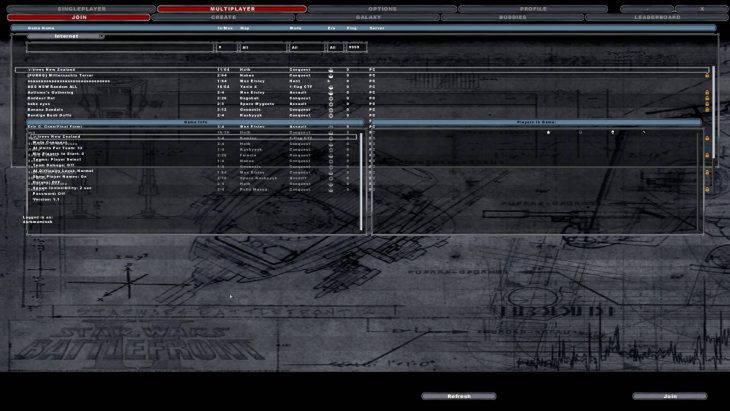
Task: Sort by the Server column header
Action: coord(377,28)
